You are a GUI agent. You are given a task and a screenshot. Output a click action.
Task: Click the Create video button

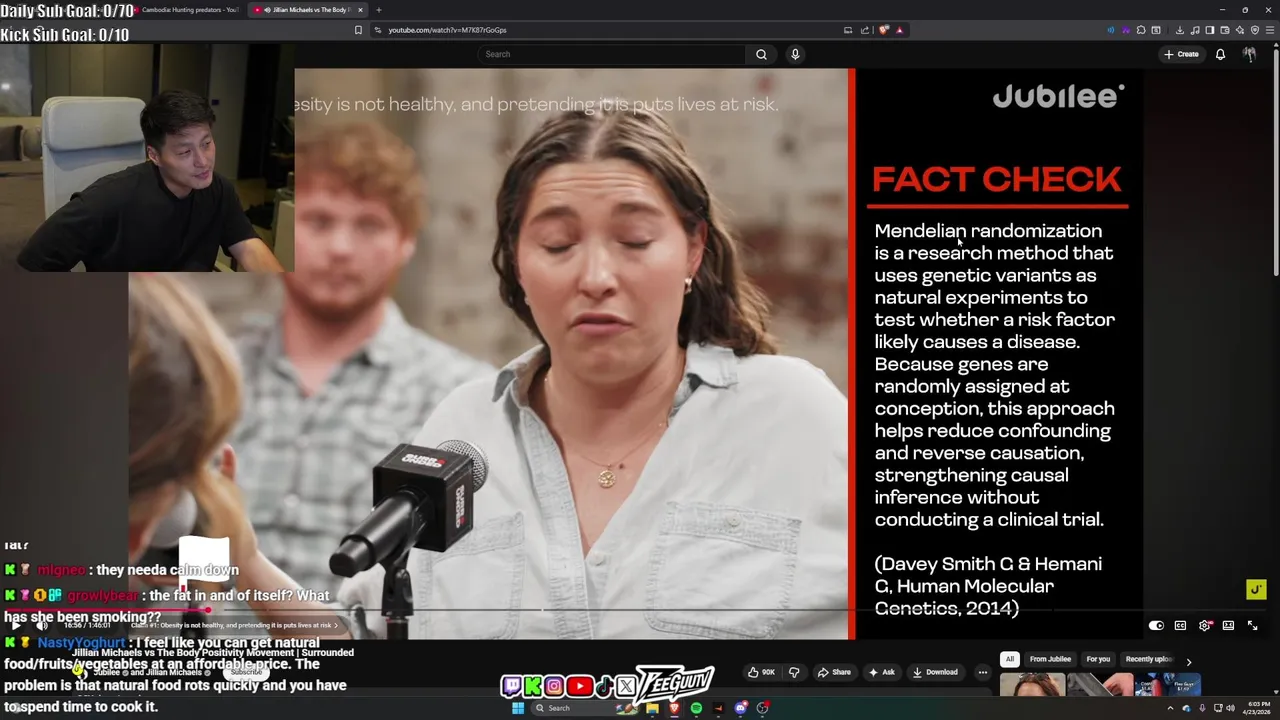pos(1181,54)
